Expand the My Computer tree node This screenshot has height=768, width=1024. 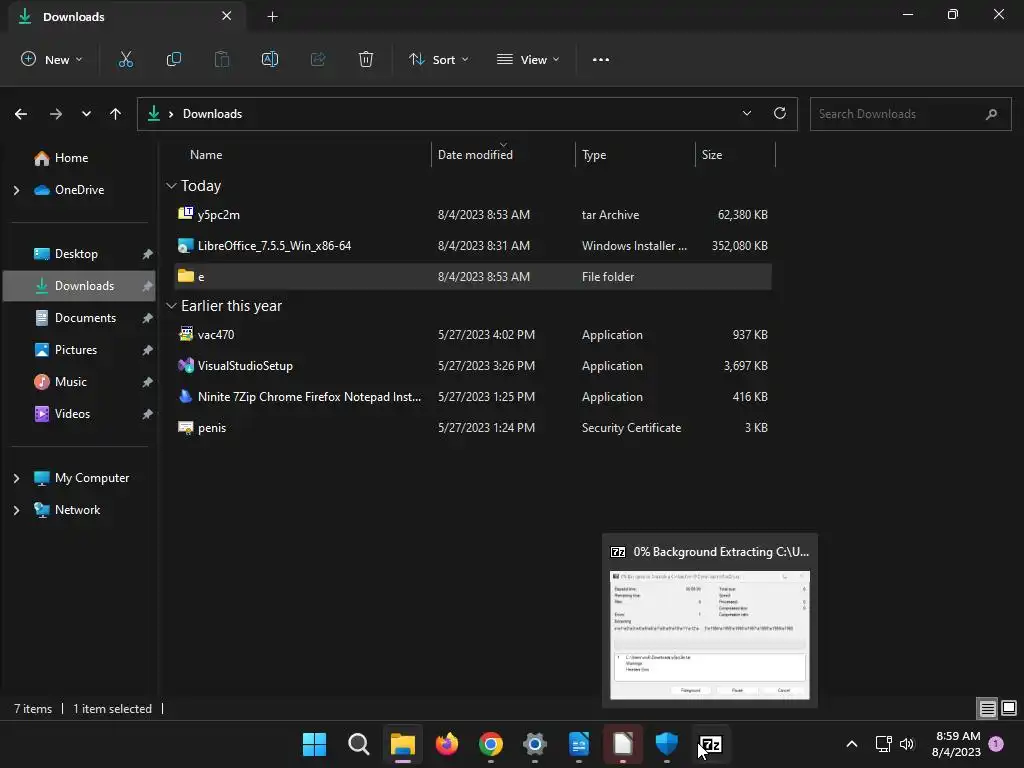coord(16,478)
